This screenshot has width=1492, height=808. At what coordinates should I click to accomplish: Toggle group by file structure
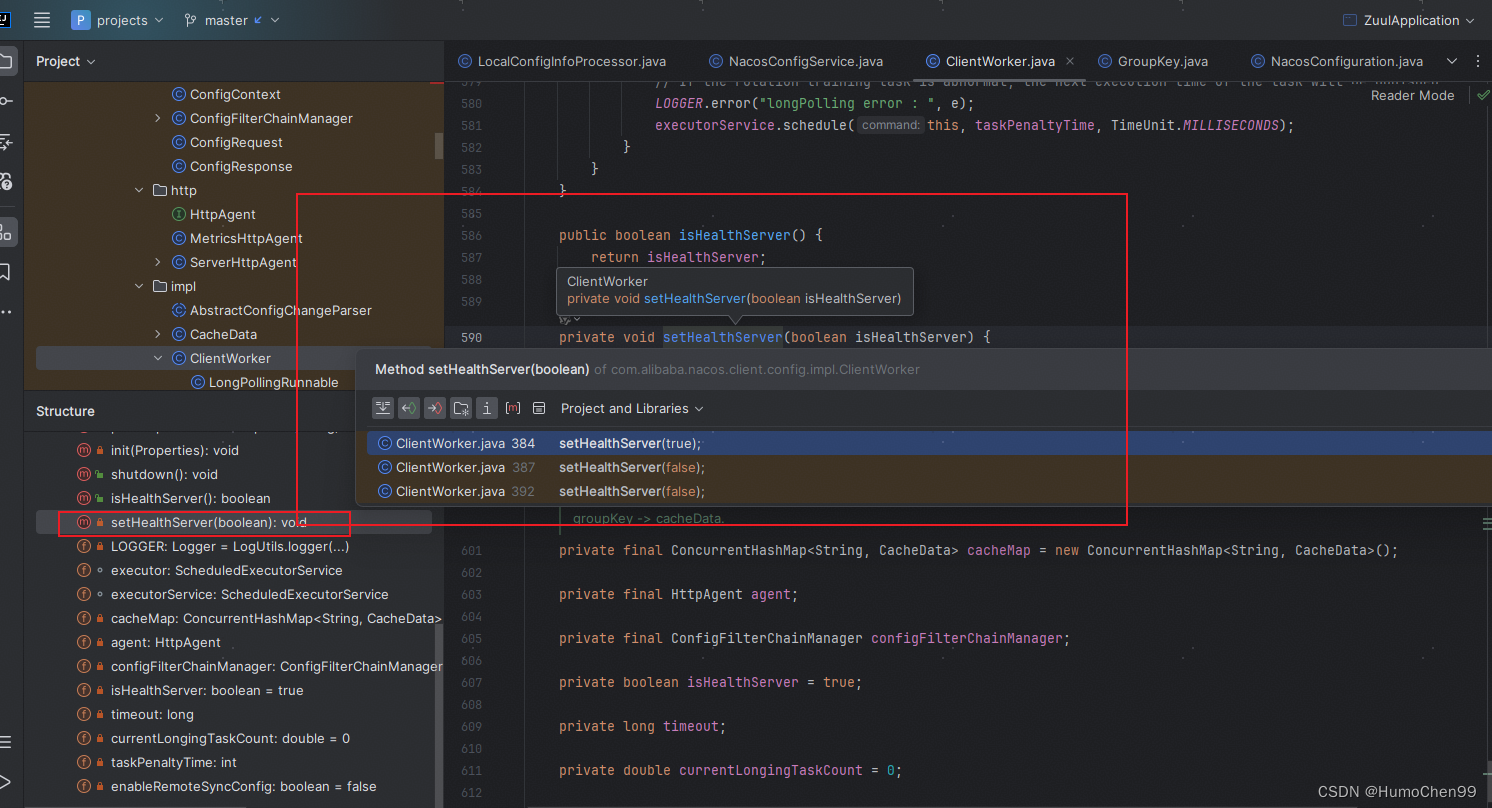click(461, 408)
